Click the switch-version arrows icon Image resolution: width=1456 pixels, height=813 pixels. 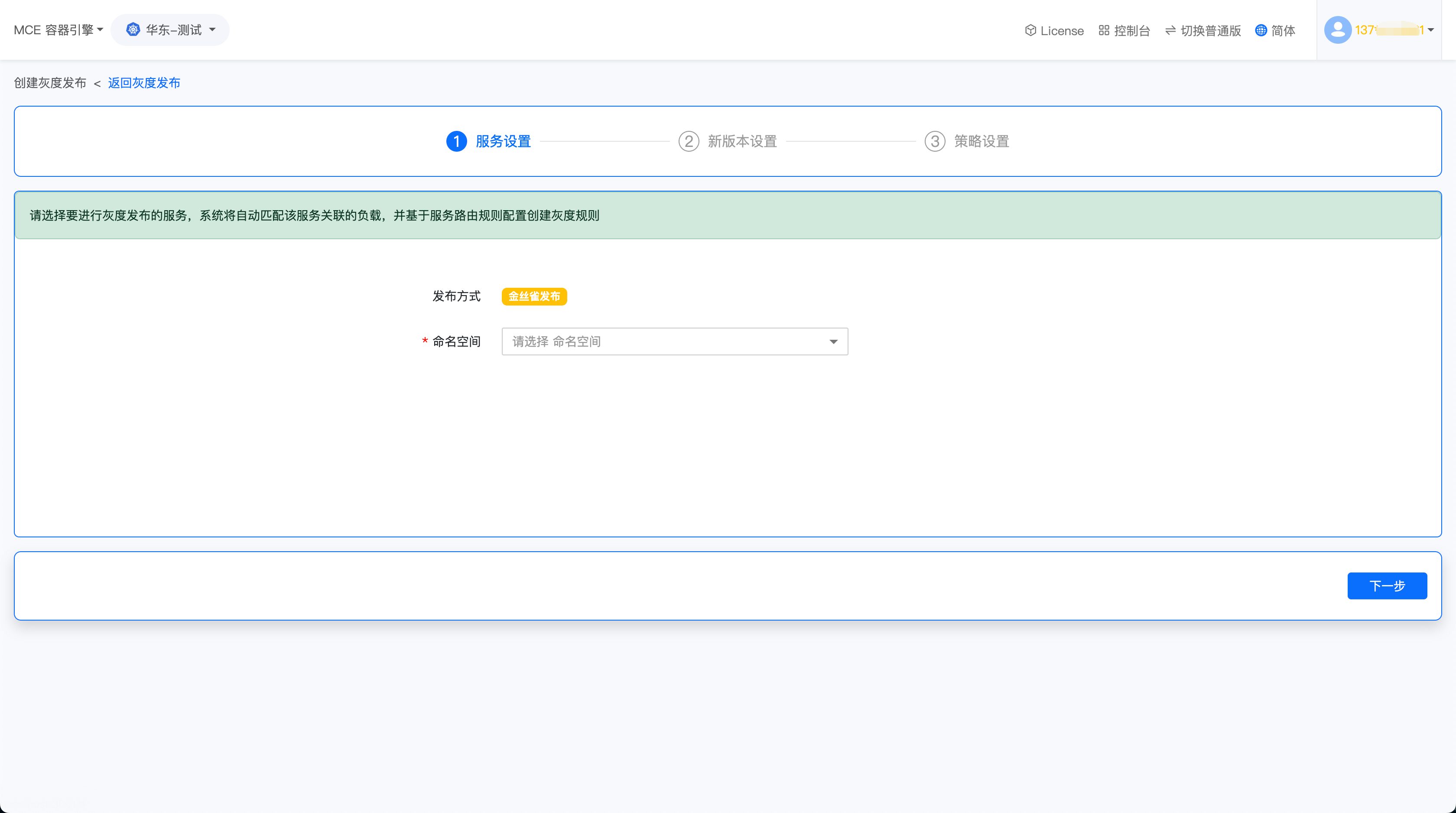point(1170,30)
